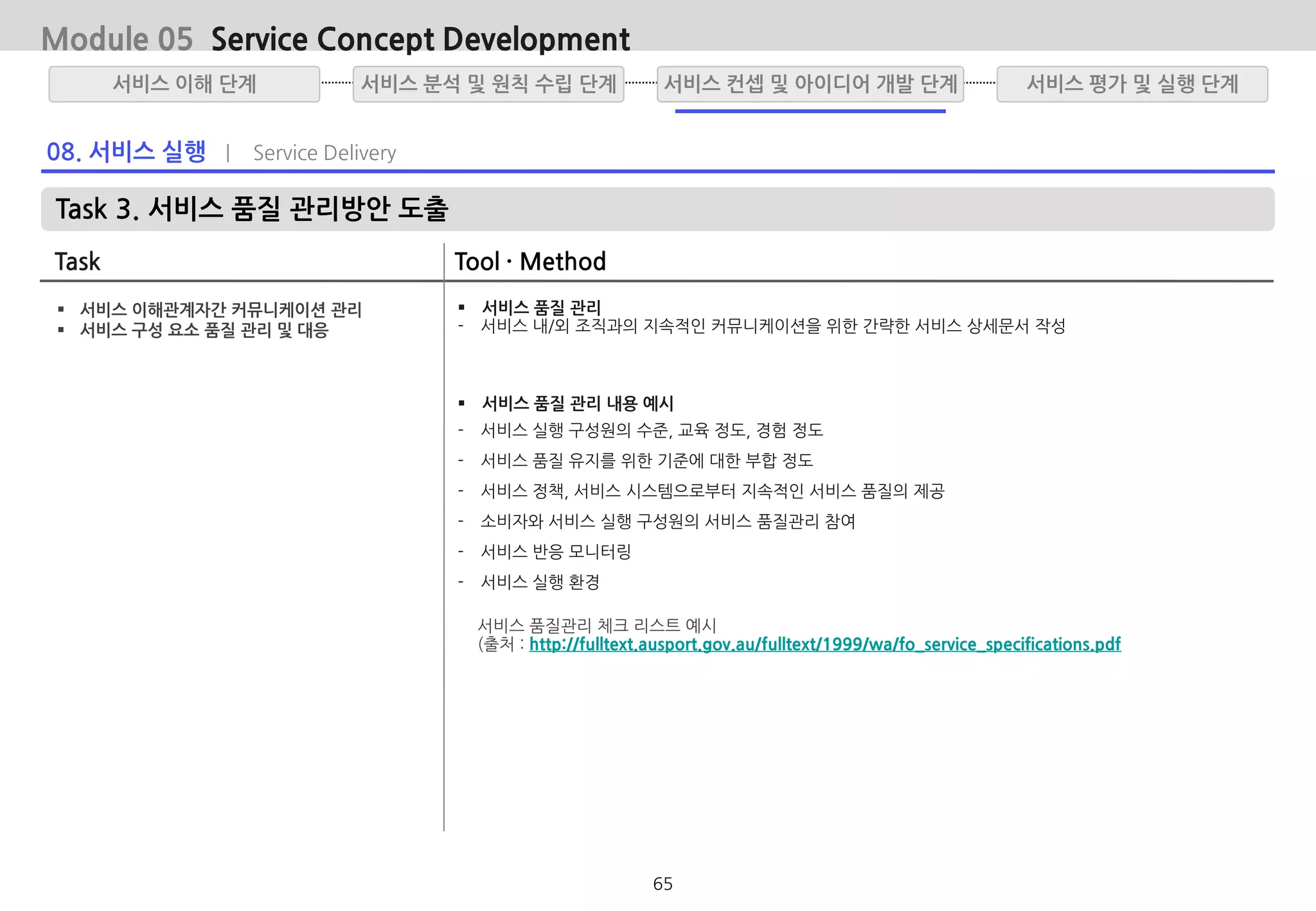Click the bold 서비스 품질 관리 heading
1316x911 pixels.
tap(541, 308)
